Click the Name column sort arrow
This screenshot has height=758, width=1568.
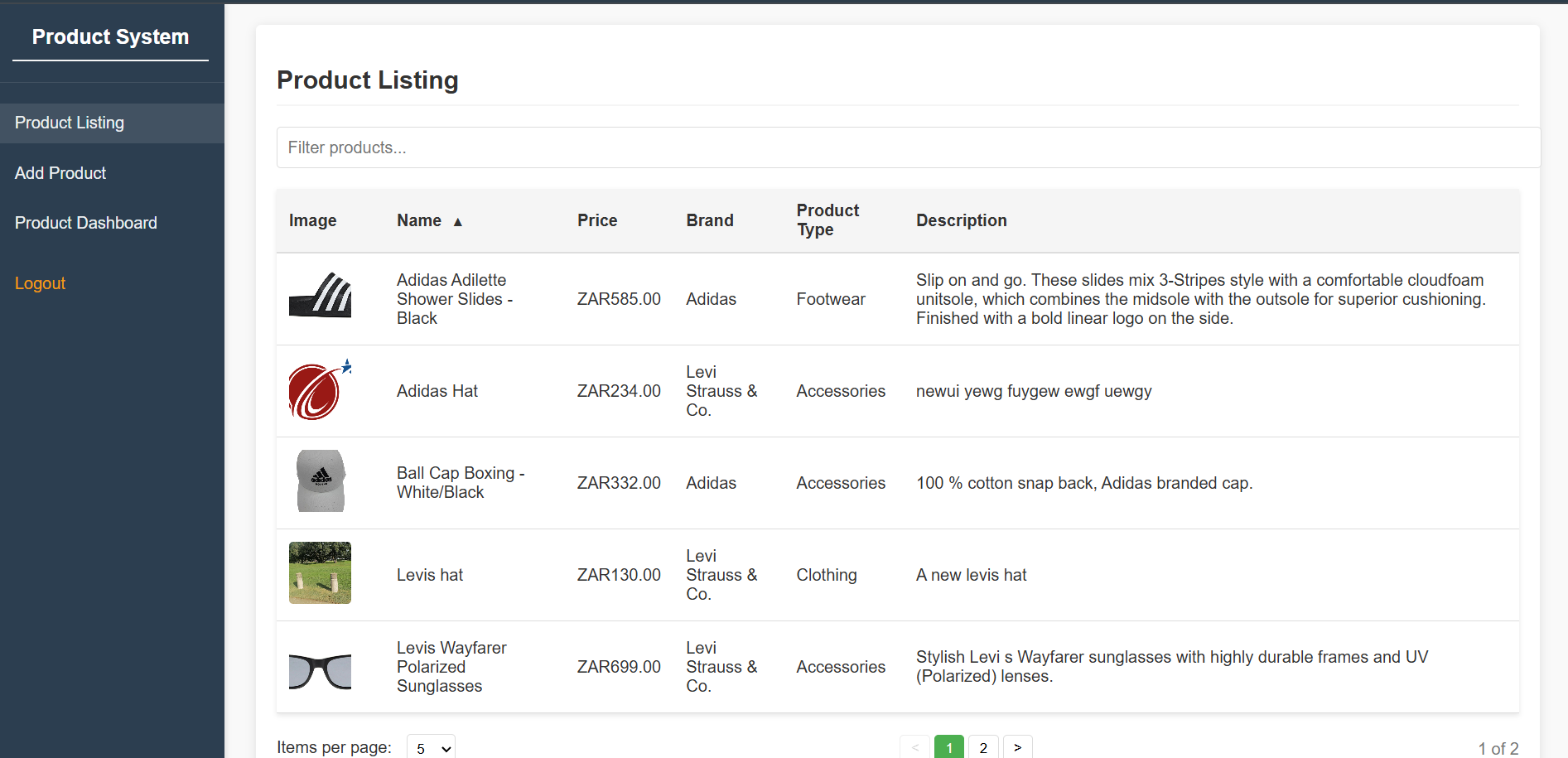point(457,221)
